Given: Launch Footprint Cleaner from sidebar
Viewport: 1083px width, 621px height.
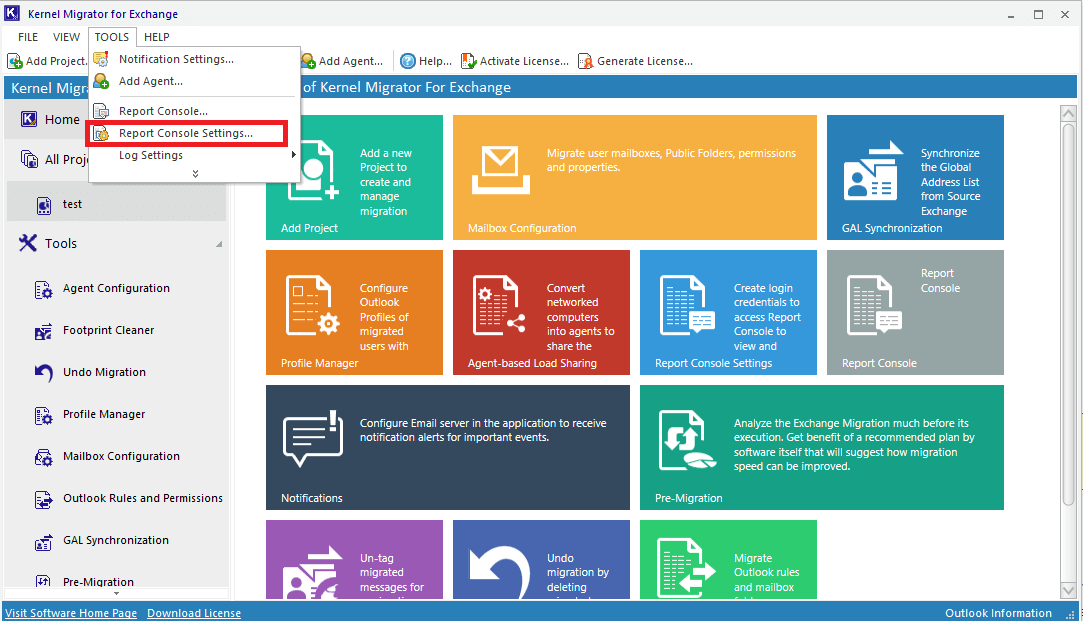Looking at the screenshot, I should coord(44,331).
